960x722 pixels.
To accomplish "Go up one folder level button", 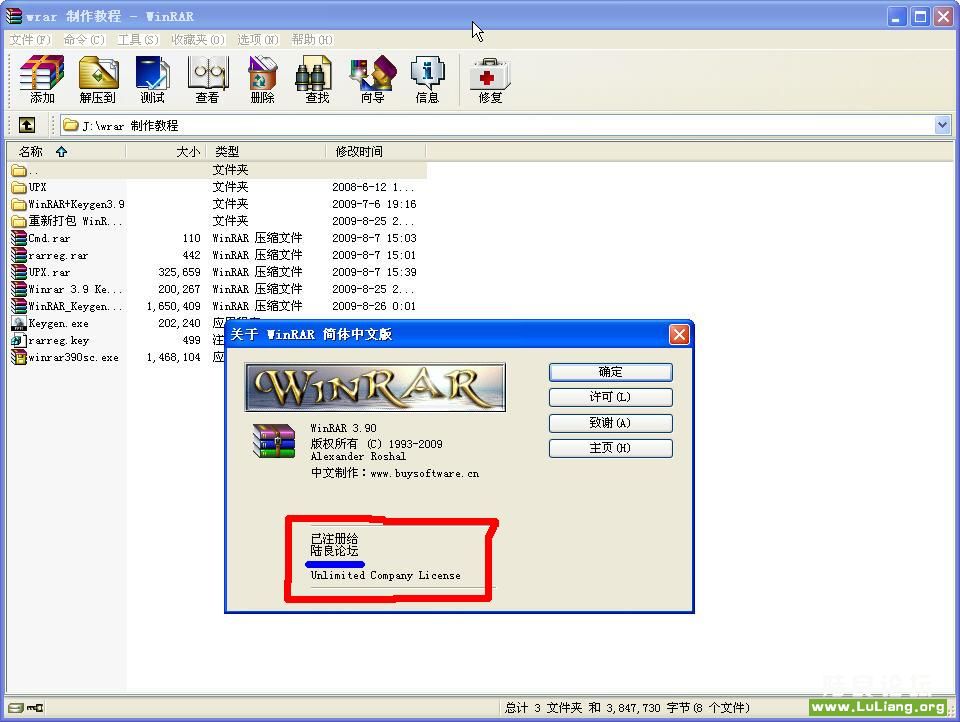I will tap(27, 125).
